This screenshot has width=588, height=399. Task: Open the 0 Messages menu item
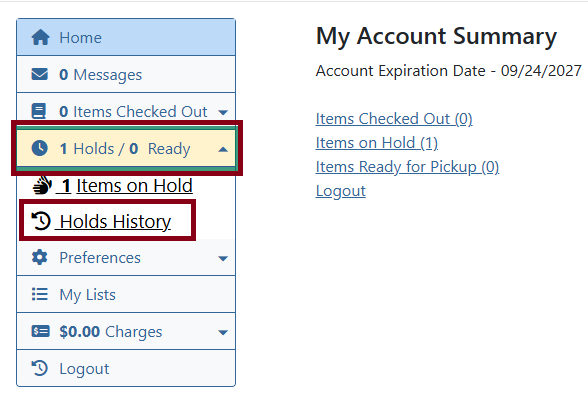coord(126,74)
